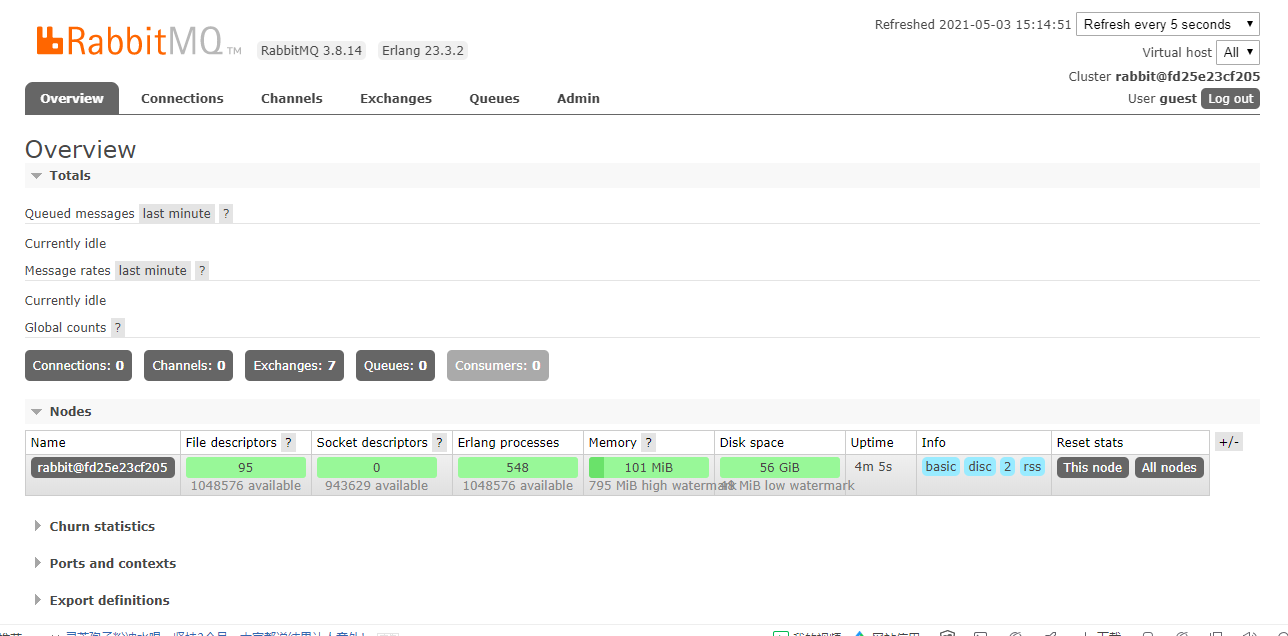Screen dimensions: 1288x636
Task: Click the Queues: 0 count button
Action: pos(395,365)
